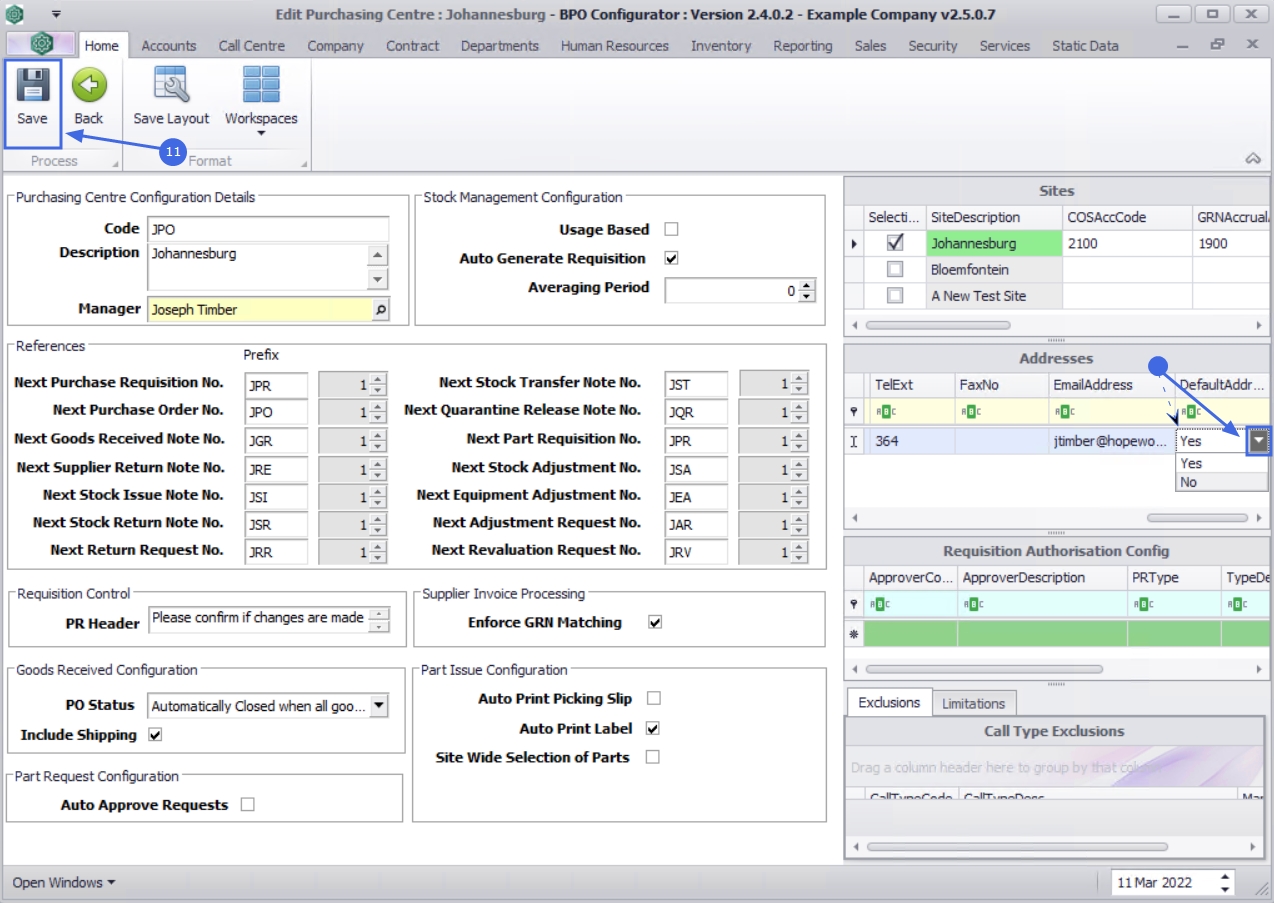The width and height of the screenshot is (1274, 903).
Task: Click the TelExt column filter icon
Action: pyautogui.click(x=884, y=410)
